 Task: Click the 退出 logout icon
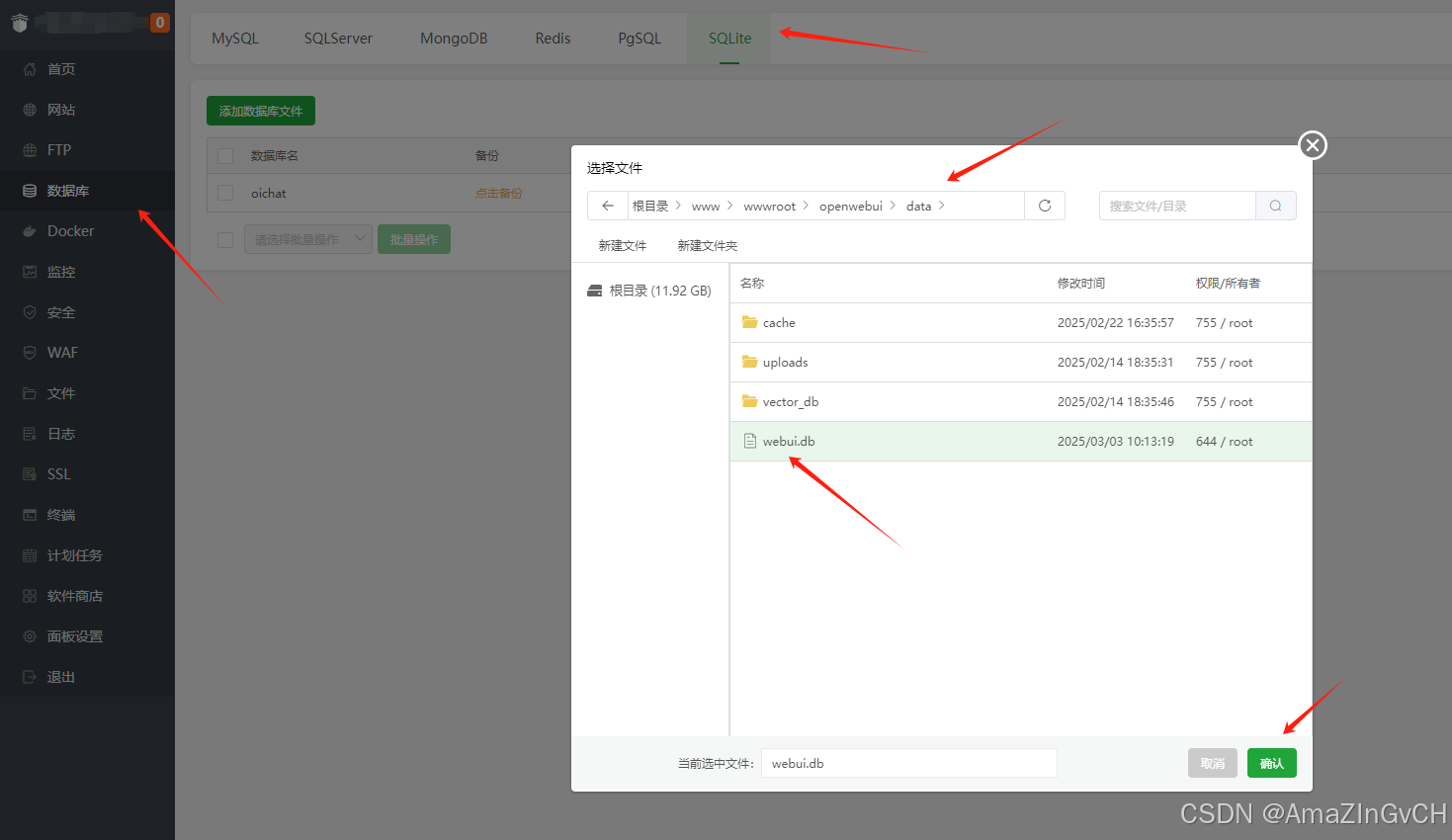point(30,677)
